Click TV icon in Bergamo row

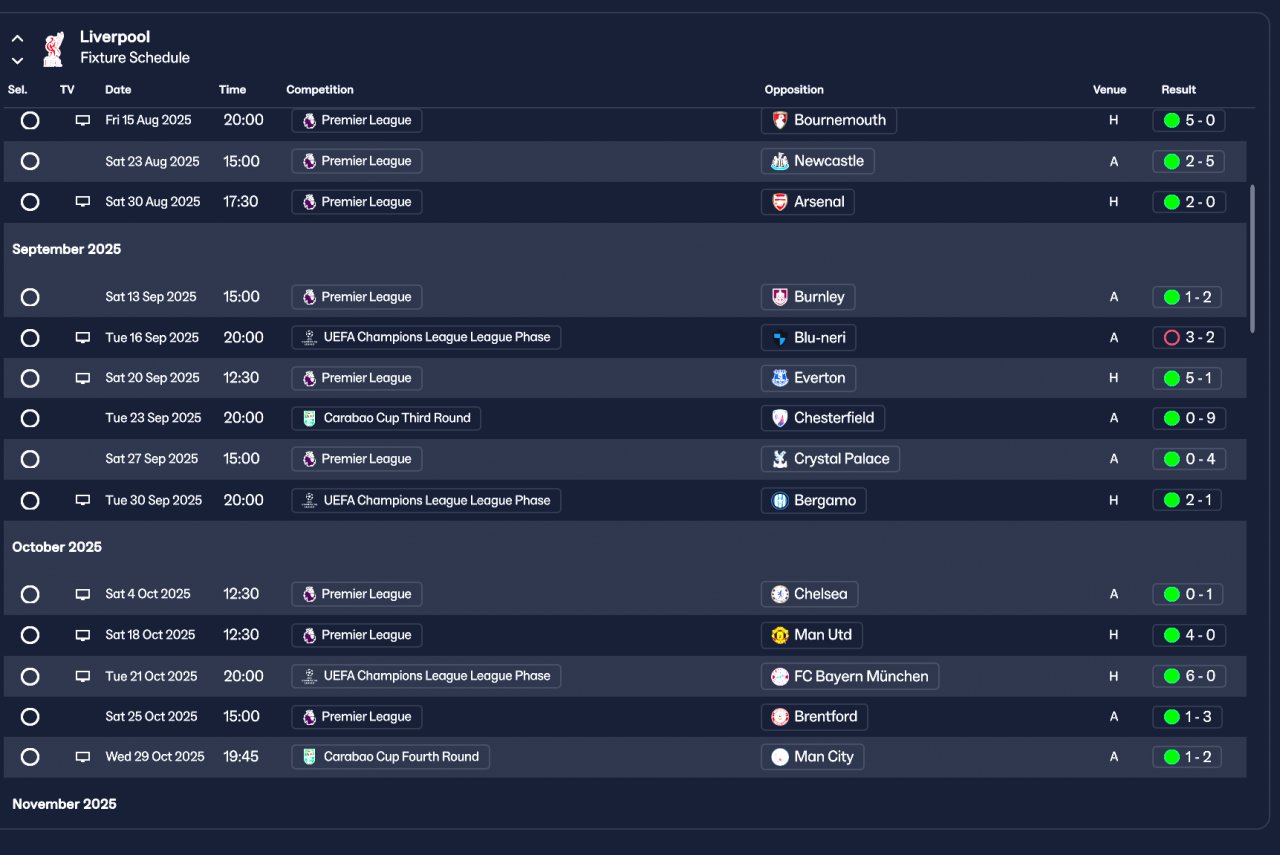83,500
